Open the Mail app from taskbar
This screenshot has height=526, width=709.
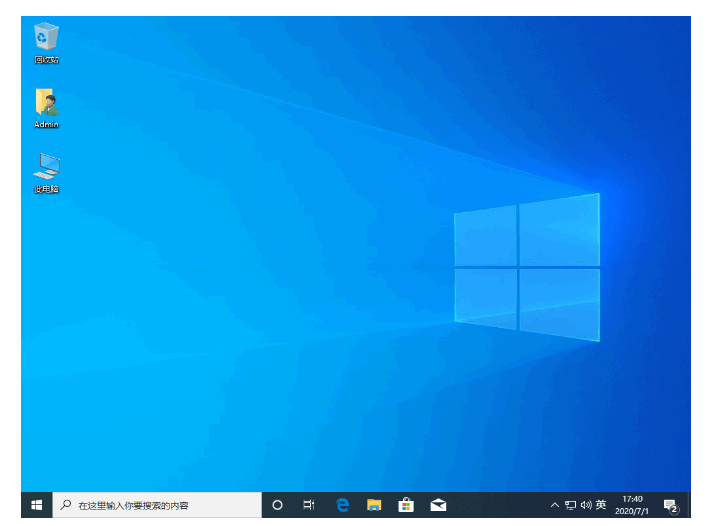[x=438, y=505]
